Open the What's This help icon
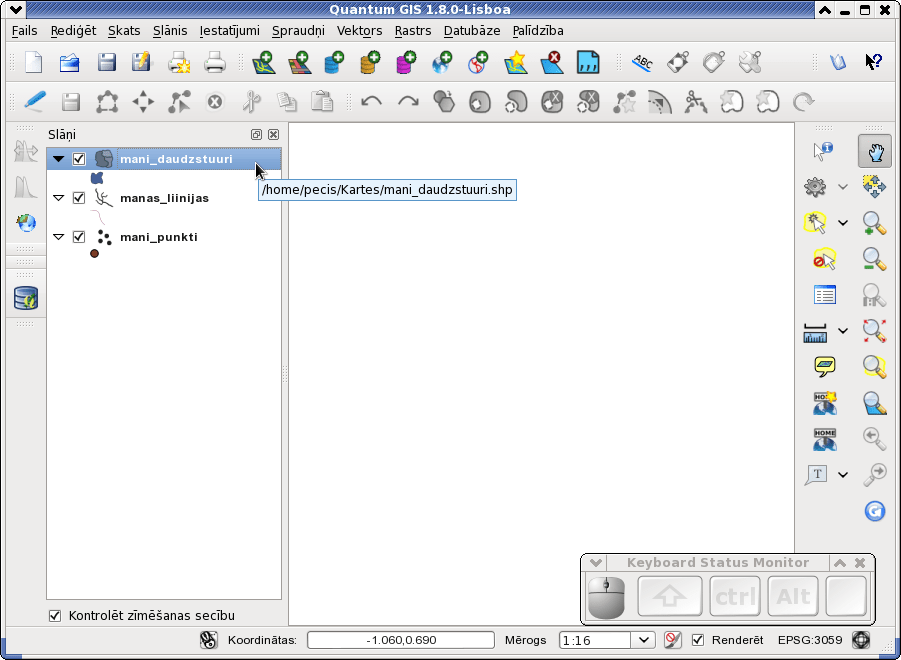Image resolution: width=901 pixels, height=660 pixels. 873,62
